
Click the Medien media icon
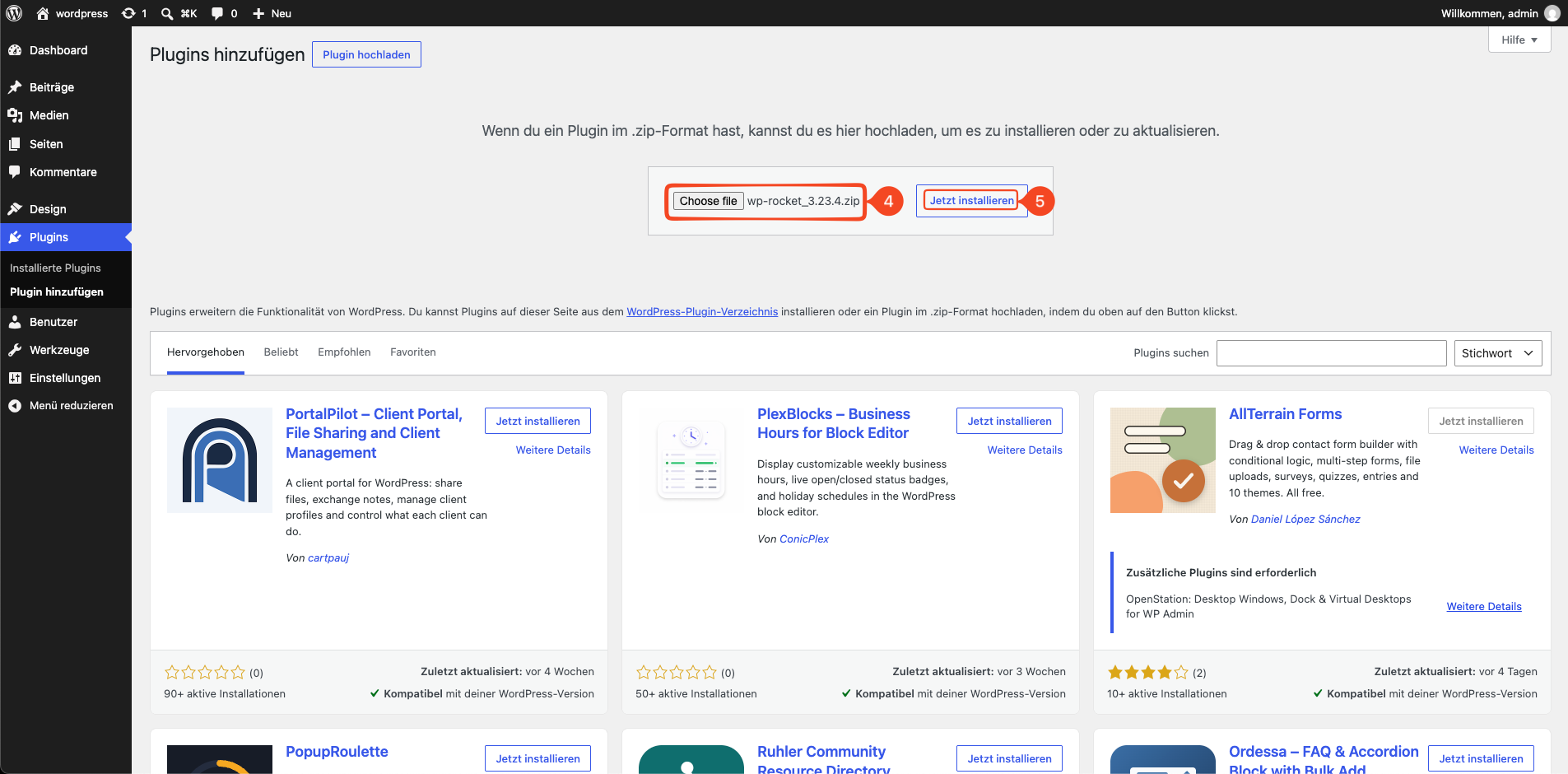click(x=15, y=115)
